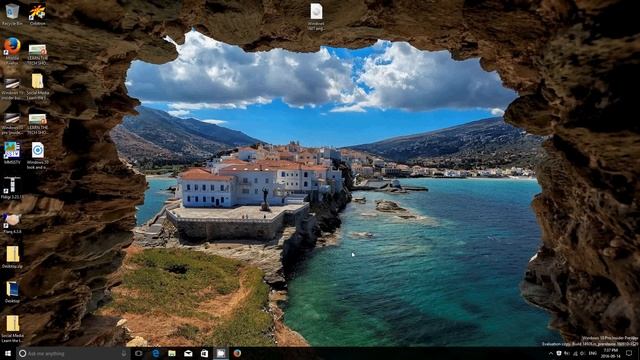Select the Fldigi 3.23.13 shortcut
Screen dimensions: 640x360
click(x=12, y=188)
